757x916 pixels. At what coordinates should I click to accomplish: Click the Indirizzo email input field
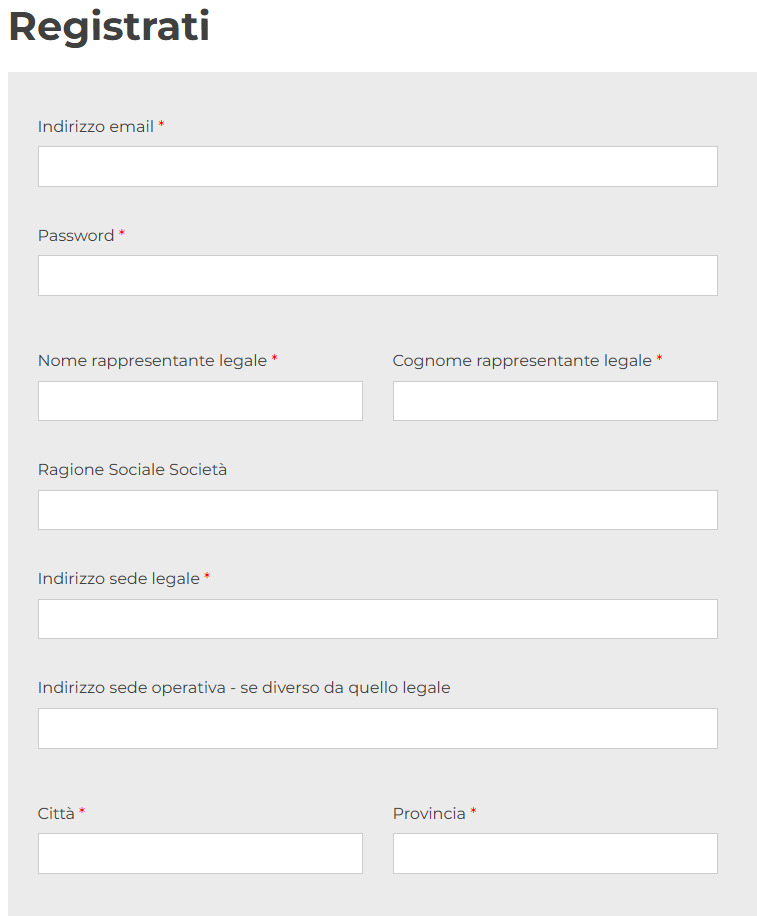click(x=377, y=167)
